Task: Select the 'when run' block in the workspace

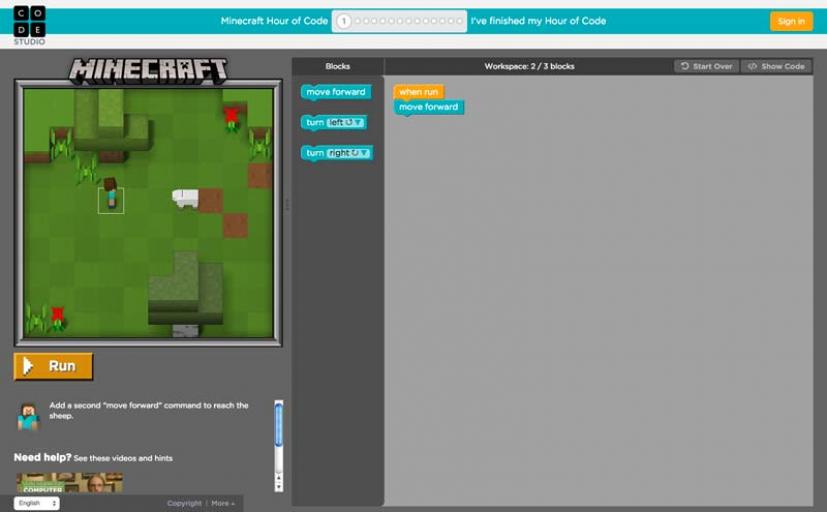Action: tap(418, 92)
